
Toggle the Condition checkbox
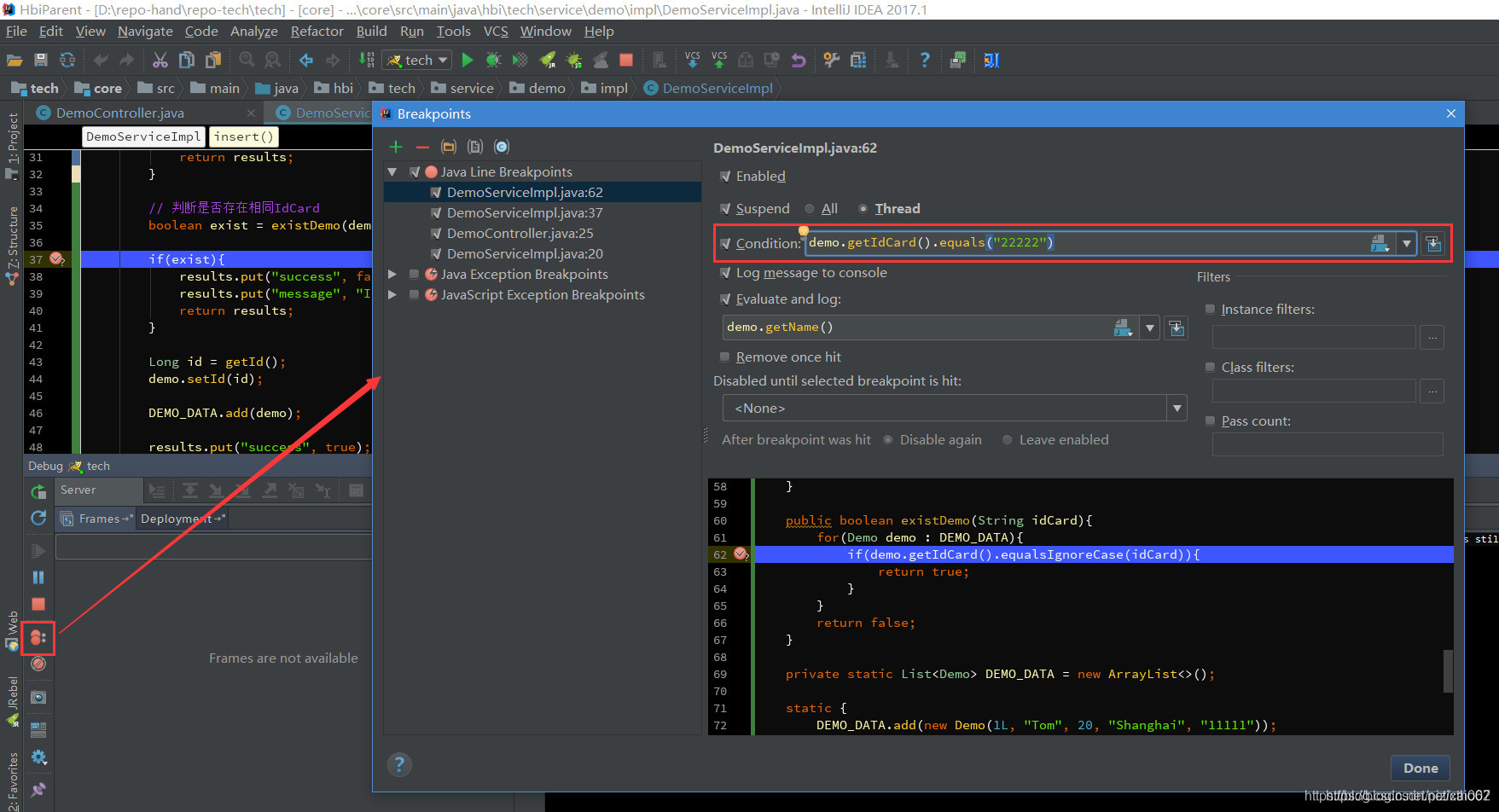click(x=725, y=244)
